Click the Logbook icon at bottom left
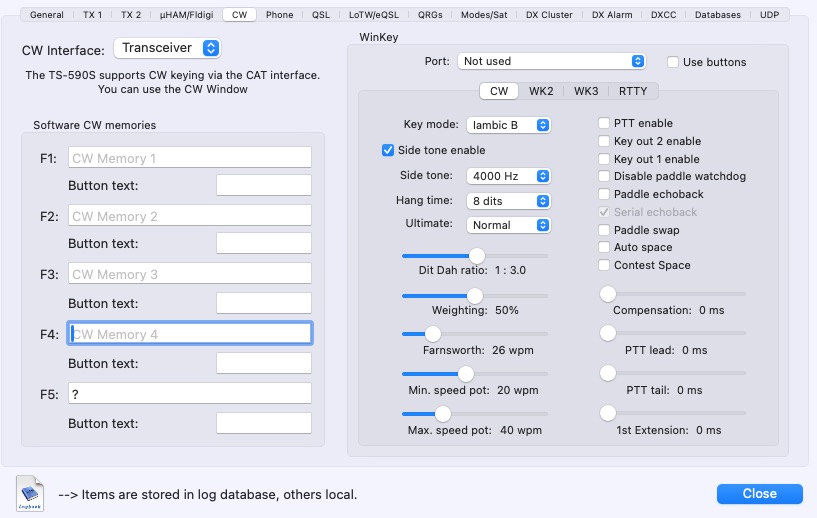Viewport: 817px width, 518px height. (x=30, y=494)
